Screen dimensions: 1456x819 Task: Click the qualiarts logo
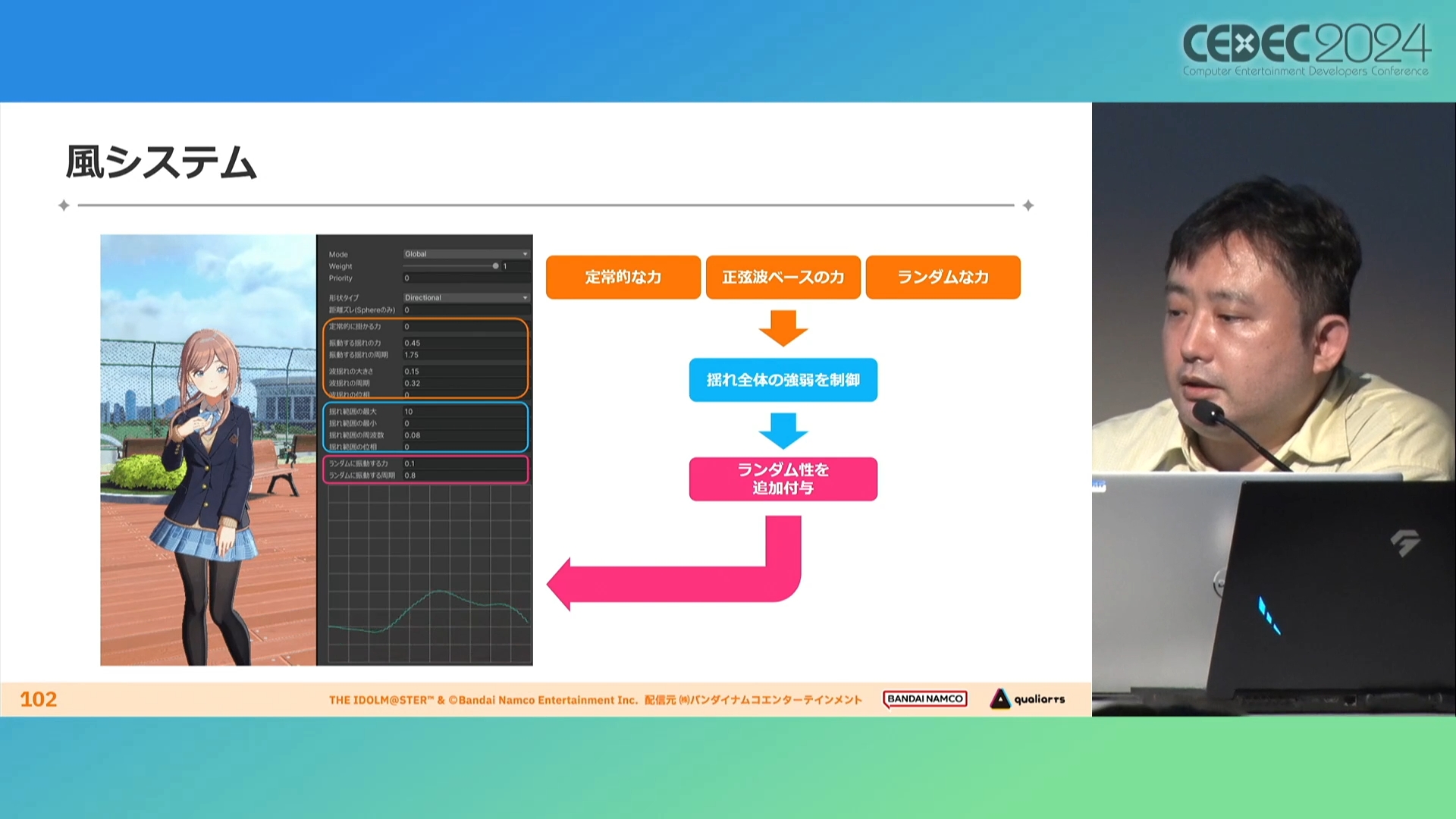pyautogui.click(x=1028, y=699)
